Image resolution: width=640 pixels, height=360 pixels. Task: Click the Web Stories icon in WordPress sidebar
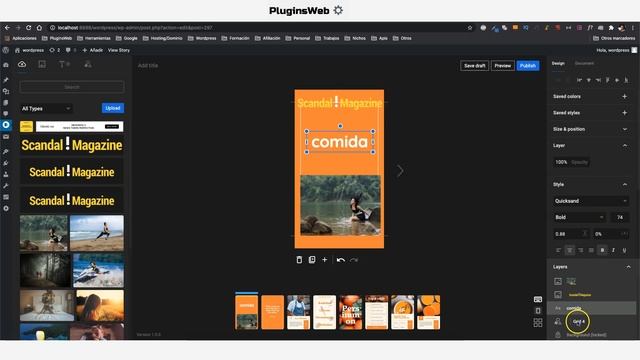point(6,124)
